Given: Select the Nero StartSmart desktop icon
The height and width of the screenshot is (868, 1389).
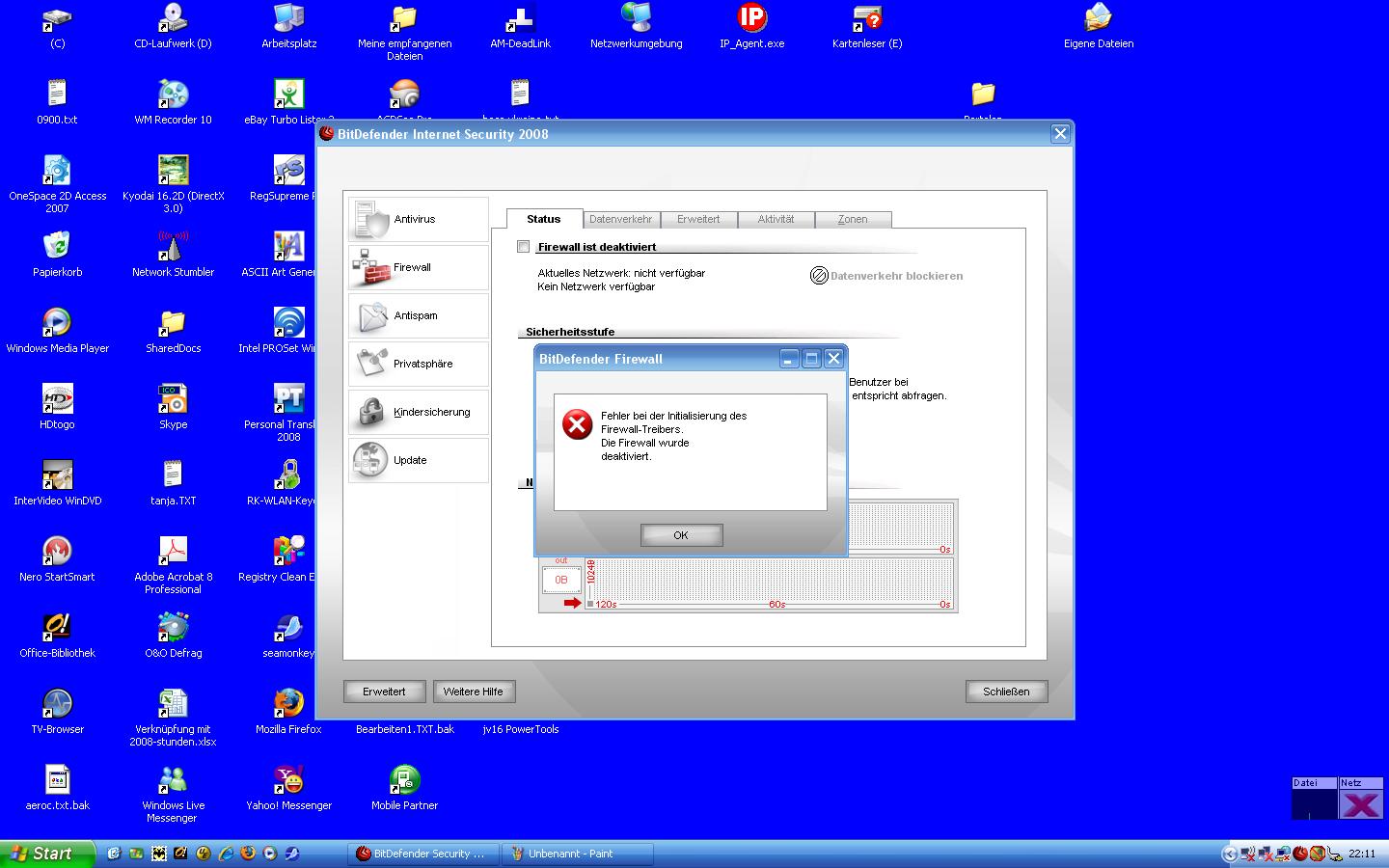Looking at the screenshot, I should [57, 559].
